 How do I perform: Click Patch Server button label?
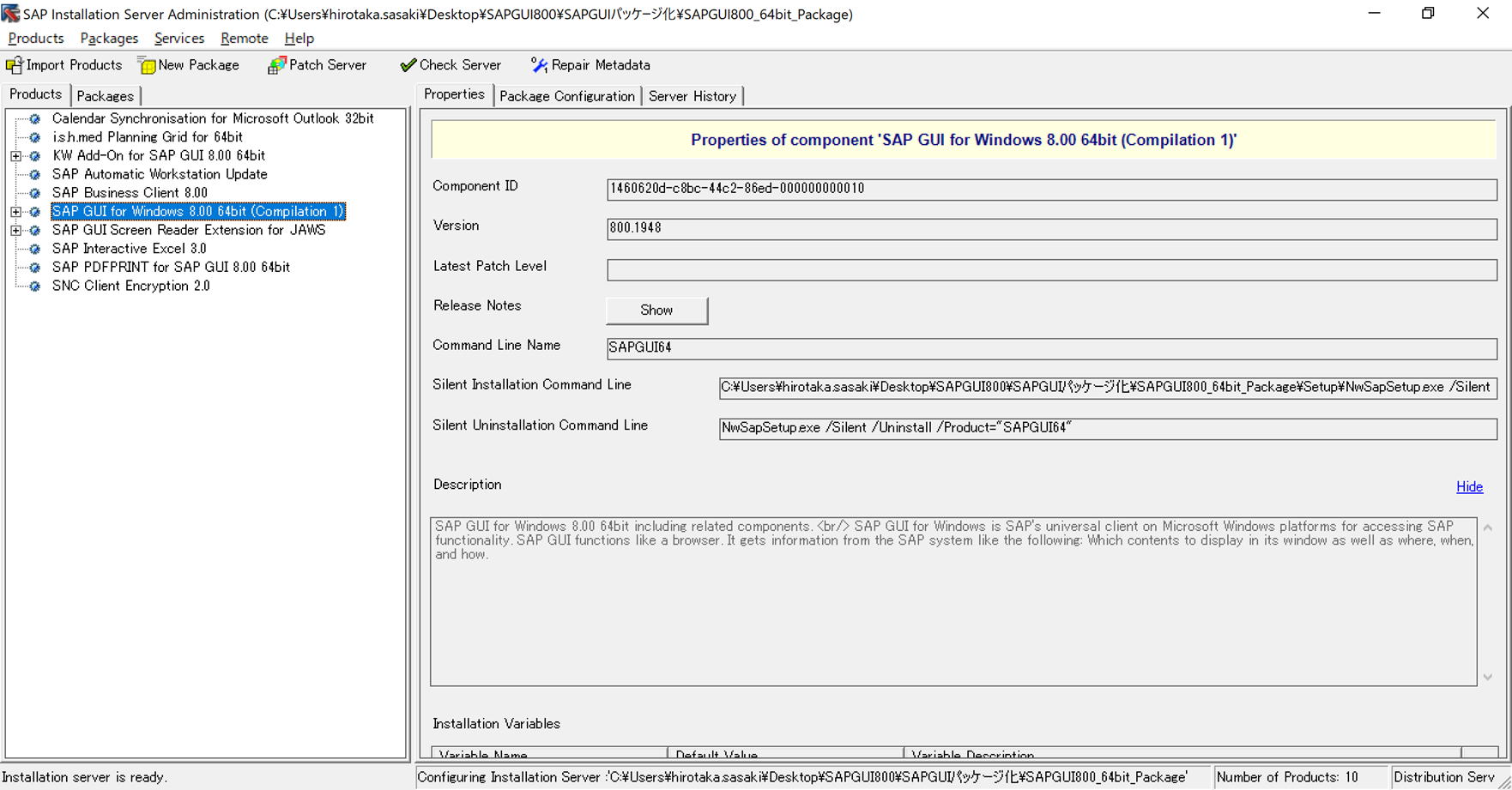pos(328,65)
